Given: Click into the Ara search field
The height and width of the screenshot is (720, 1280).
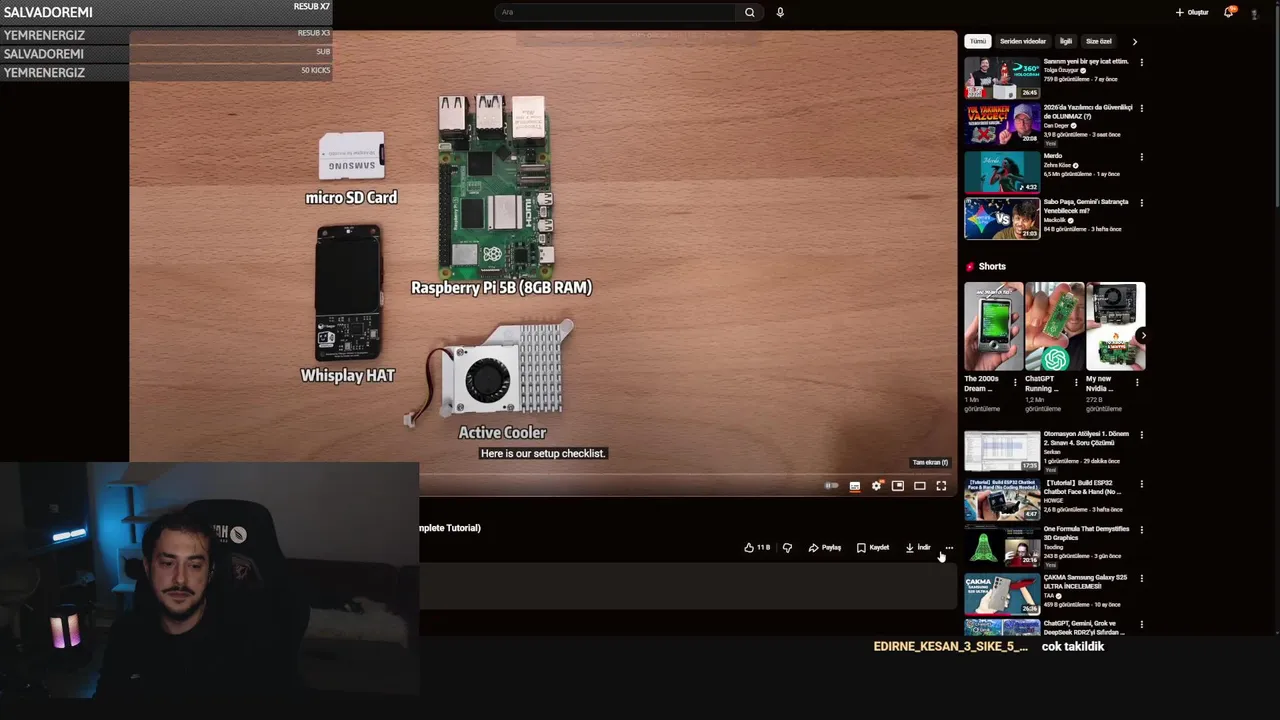Looking at the screenshot, I should click(x=616, y=12).
